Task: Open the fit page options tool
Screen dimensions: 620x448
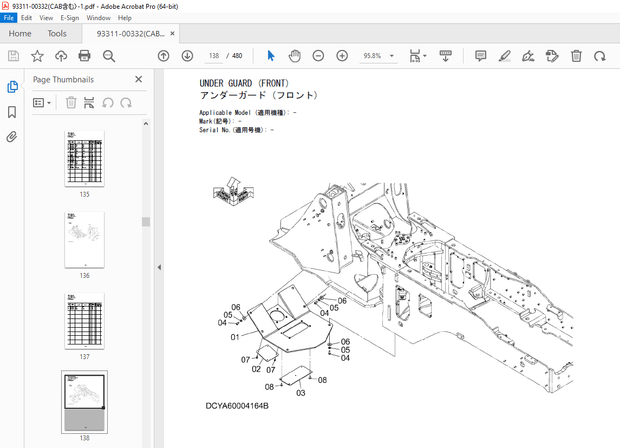Action: point(415,56)
